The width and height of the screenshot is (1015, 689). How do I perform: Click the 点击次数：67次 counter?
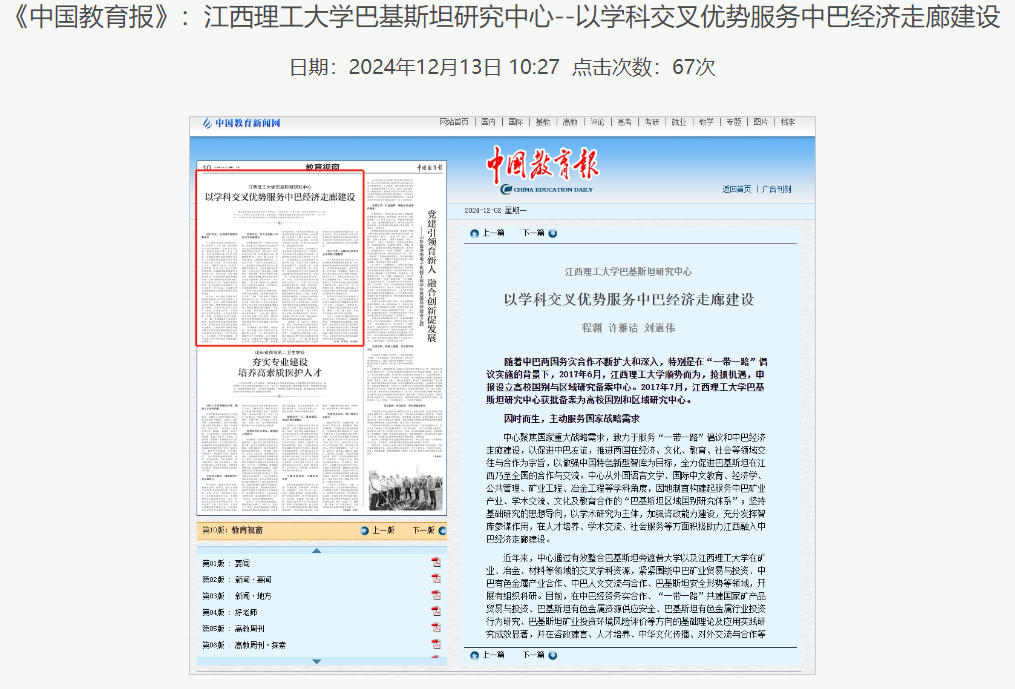tap(643, 67)
